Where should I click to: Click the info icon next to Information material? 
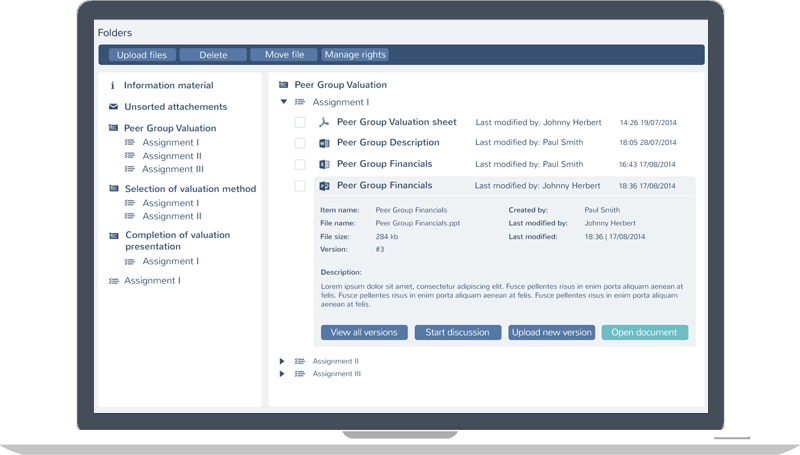(113, 86)
